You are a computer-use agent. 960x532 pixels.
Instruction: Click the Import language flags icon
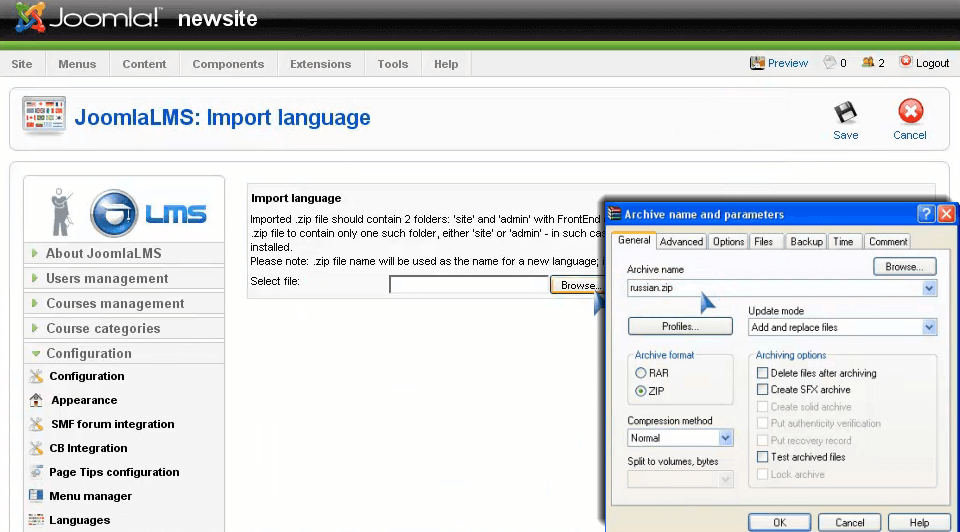pos(43,114)
